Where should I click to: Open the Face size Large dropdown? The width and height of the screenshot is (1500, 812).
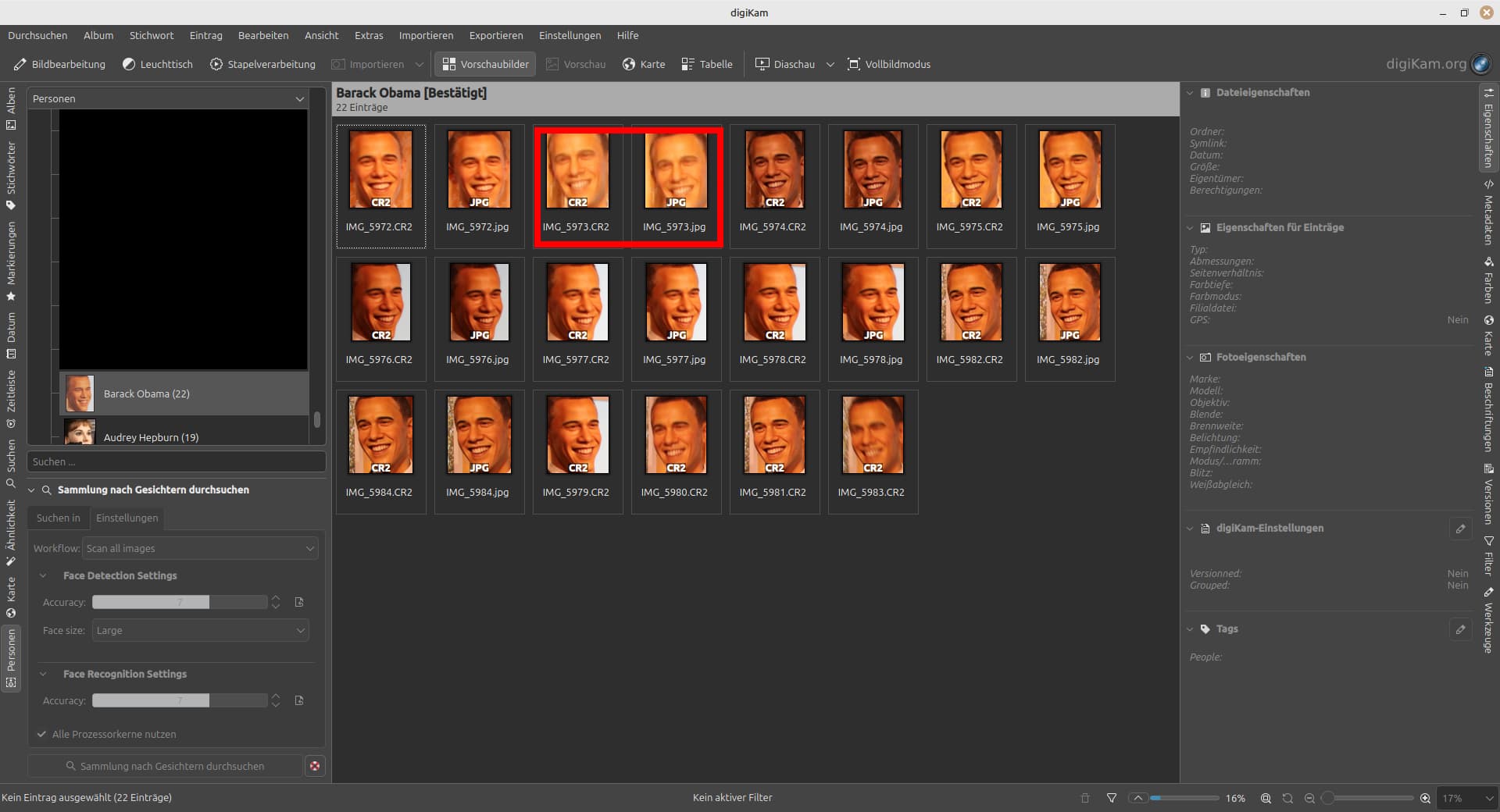click(x=200, y=630)
